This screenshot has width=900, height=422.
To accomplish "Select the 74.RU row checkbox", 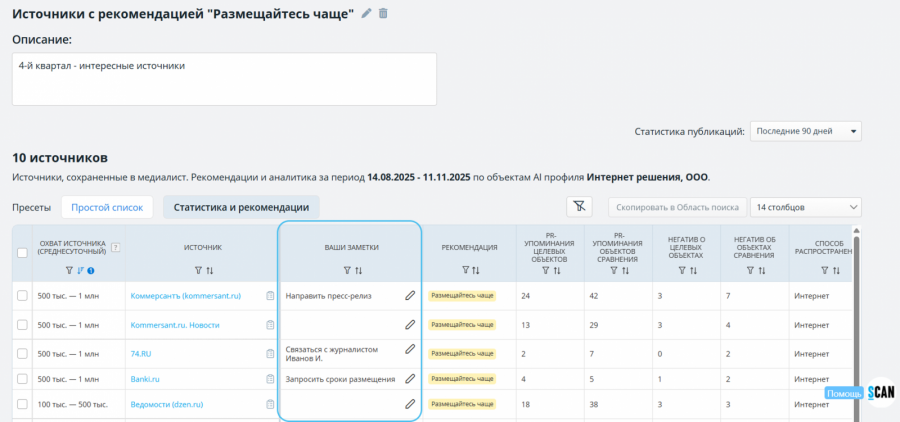I will (23, 353).
